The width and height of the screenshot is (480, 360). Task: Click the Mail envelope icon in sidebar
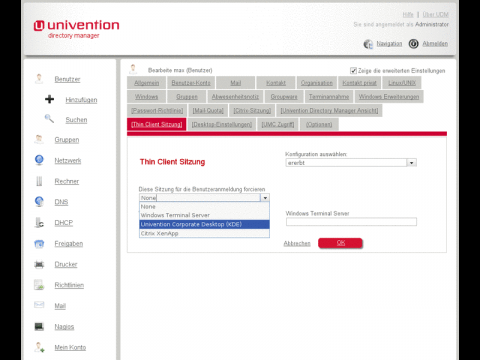[x=39, y=305]
